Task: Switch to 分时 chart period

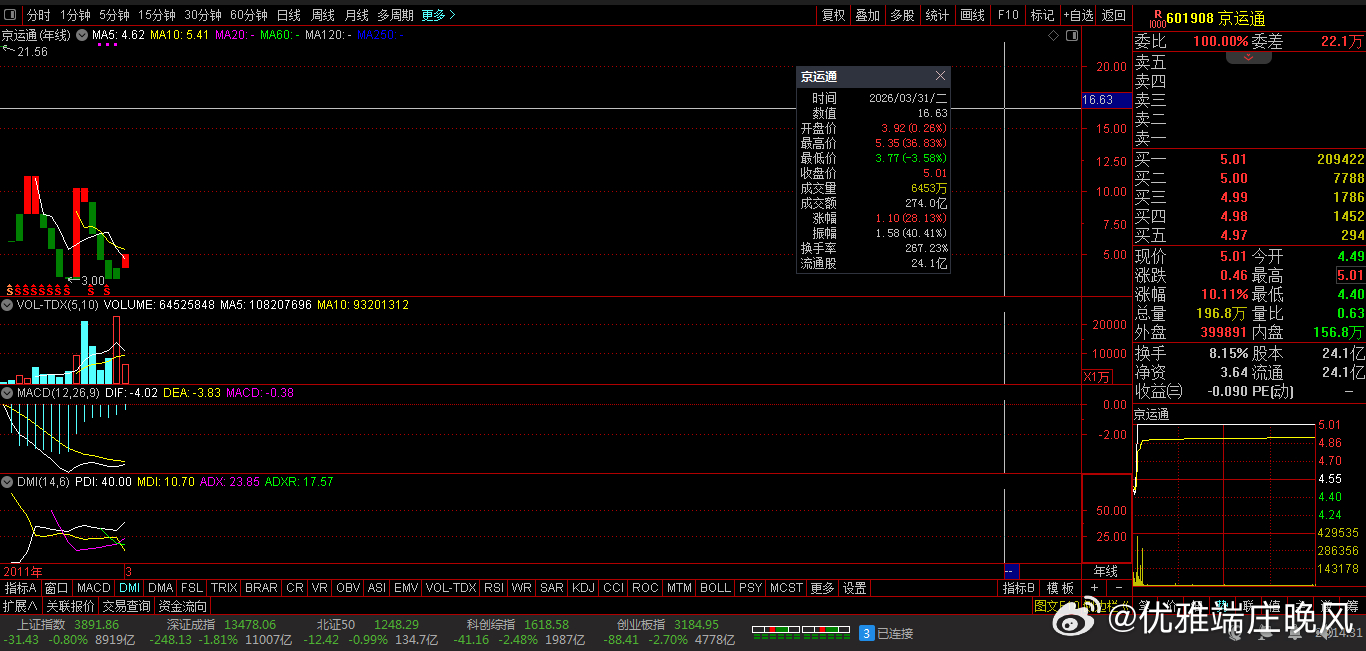Action: pyautogui.click(x=38, y=15)
